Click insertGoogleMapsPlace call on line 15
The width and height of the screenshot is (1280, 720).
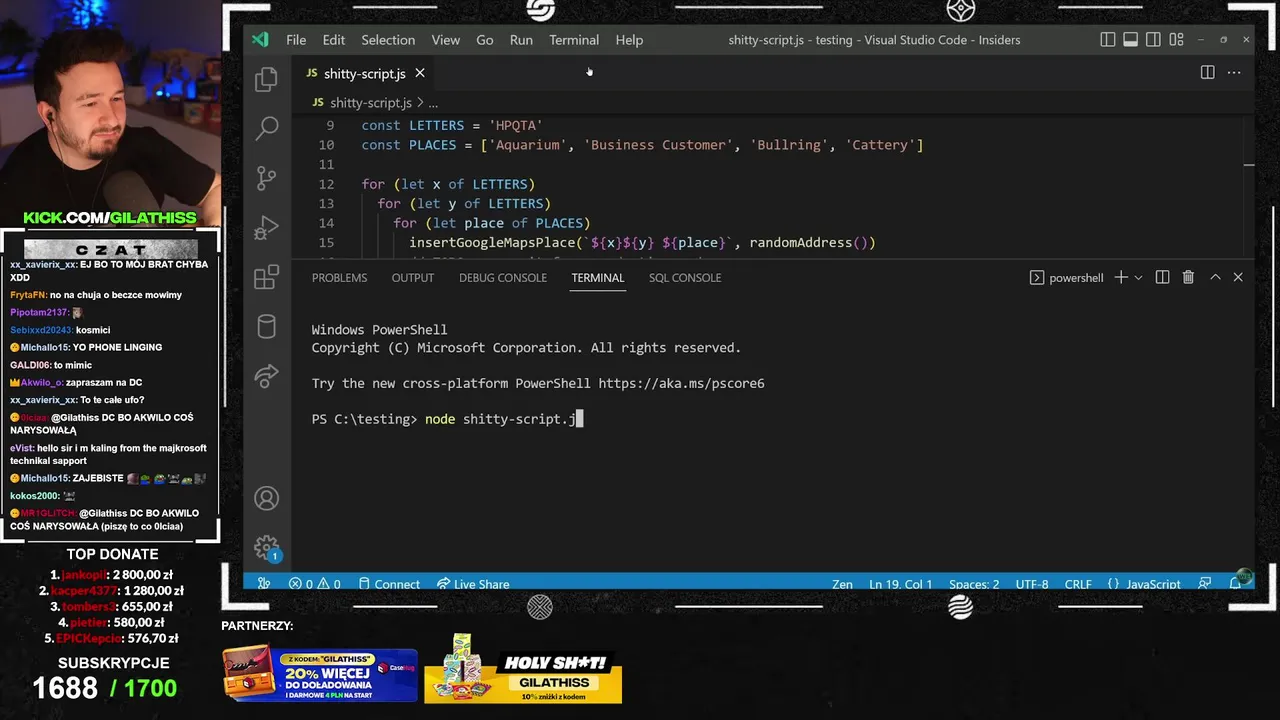[642, 242]
